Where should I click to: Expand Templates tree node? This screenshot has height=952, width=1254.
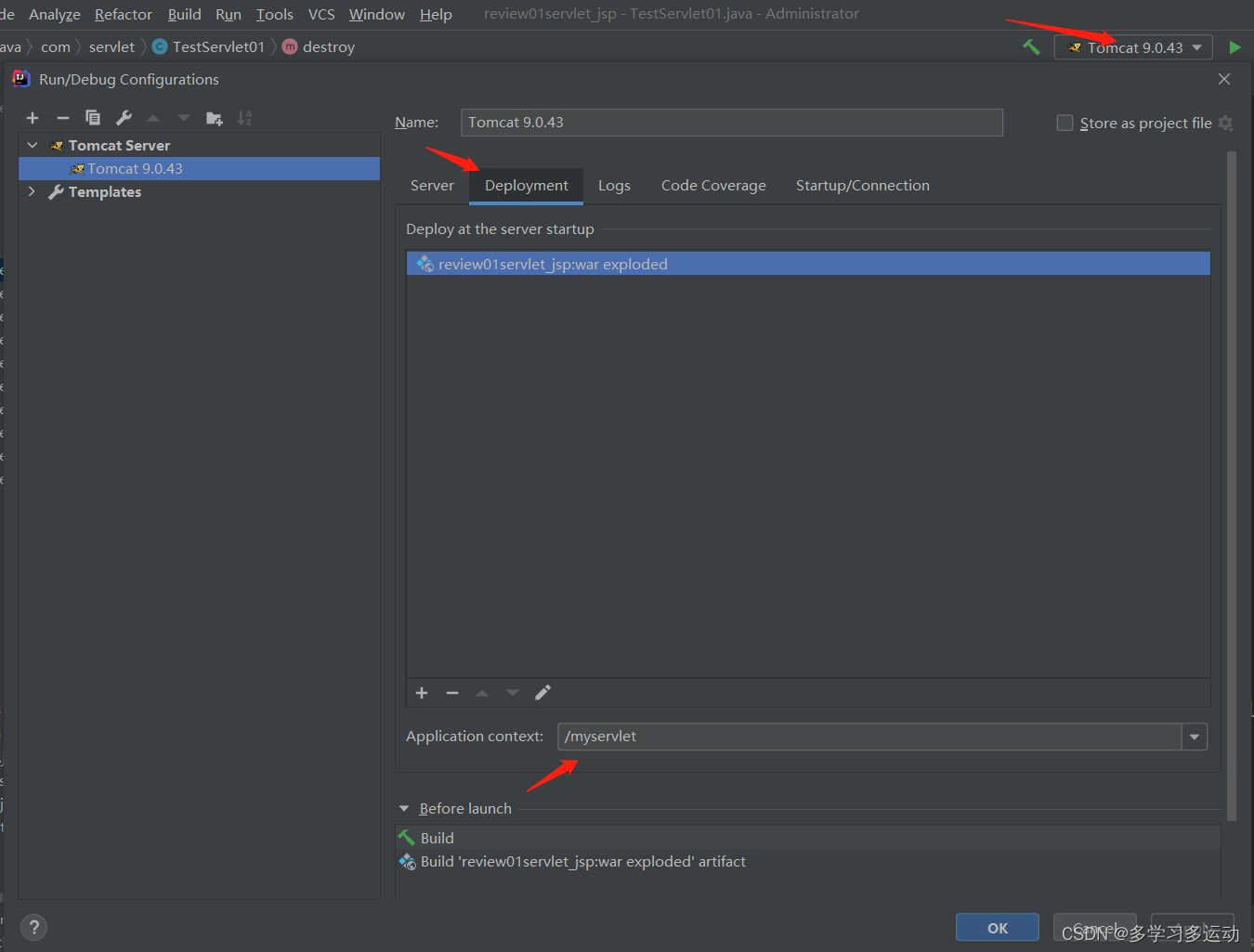click(32, 191)
